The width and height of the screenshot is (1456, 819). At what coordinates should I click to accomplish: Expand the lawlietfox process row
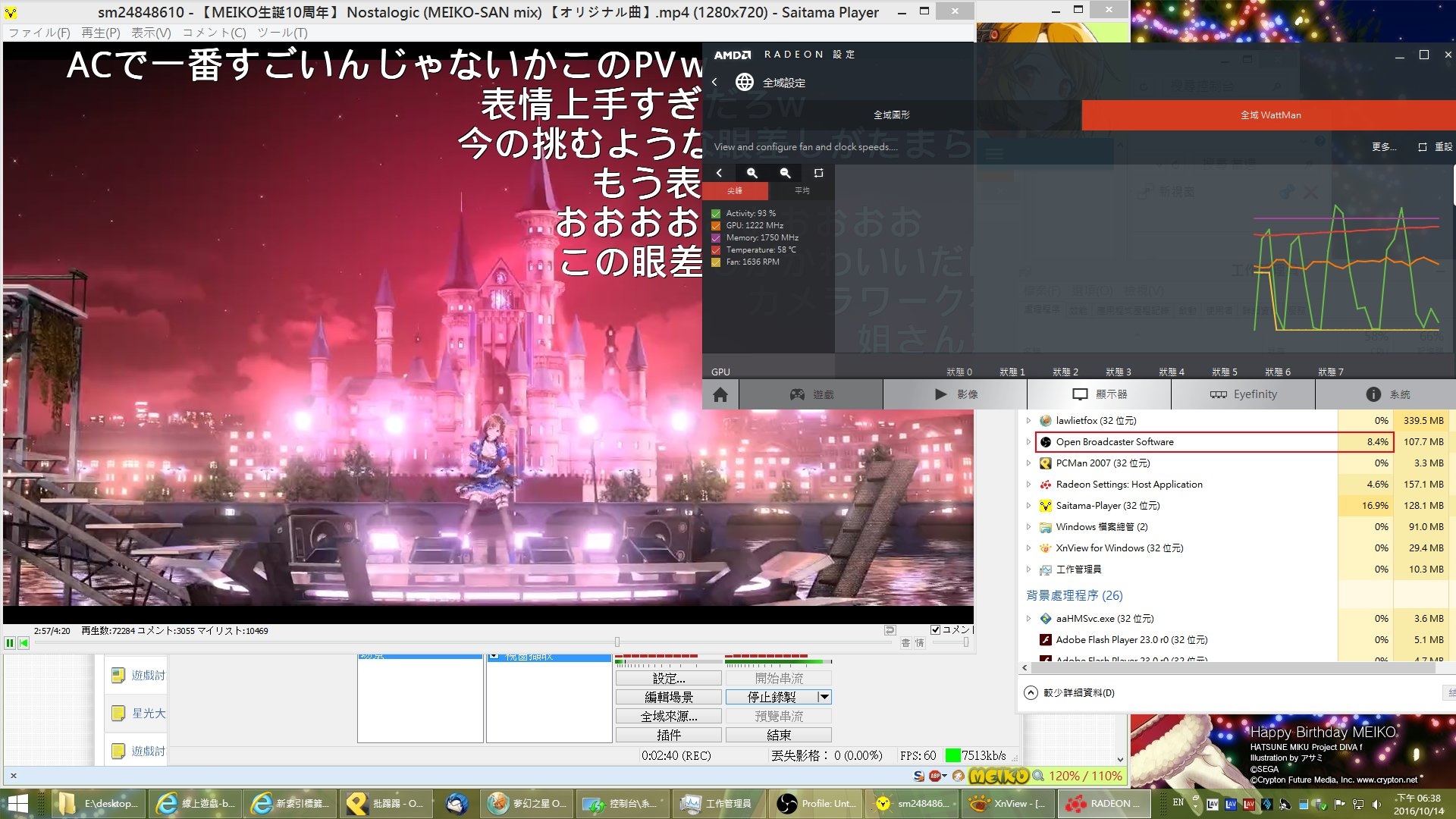click(x=1028, y=421)
